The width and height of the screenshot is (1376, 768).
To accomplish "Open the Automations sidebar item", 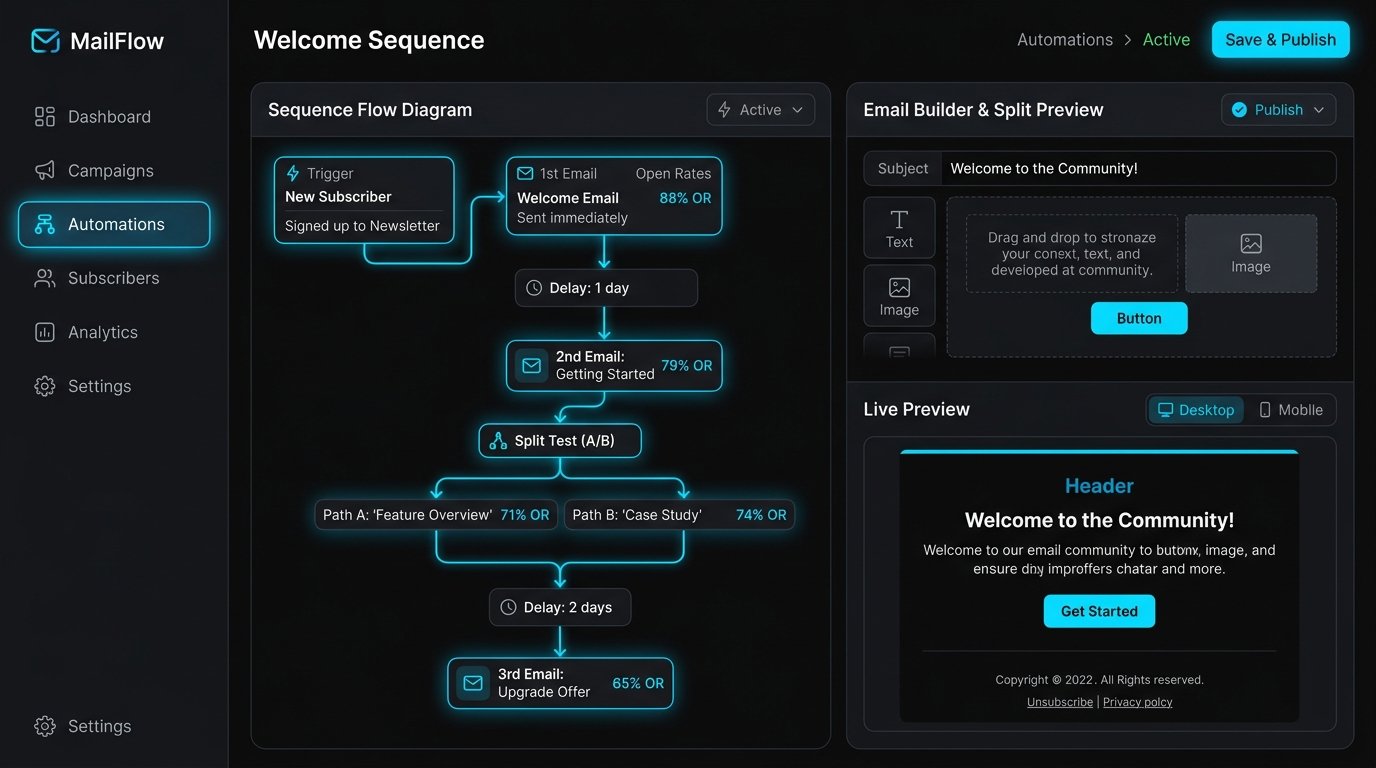I will pyautogui.click(x=114, y=224).
